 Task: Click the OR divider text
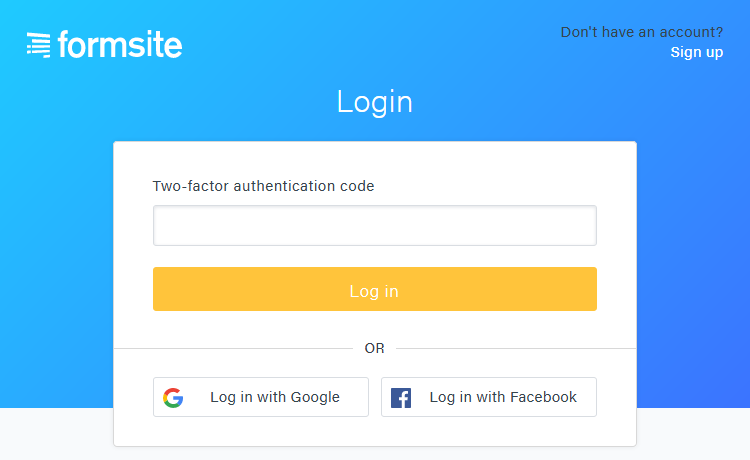pyautogui.click(x=375, y=348)
